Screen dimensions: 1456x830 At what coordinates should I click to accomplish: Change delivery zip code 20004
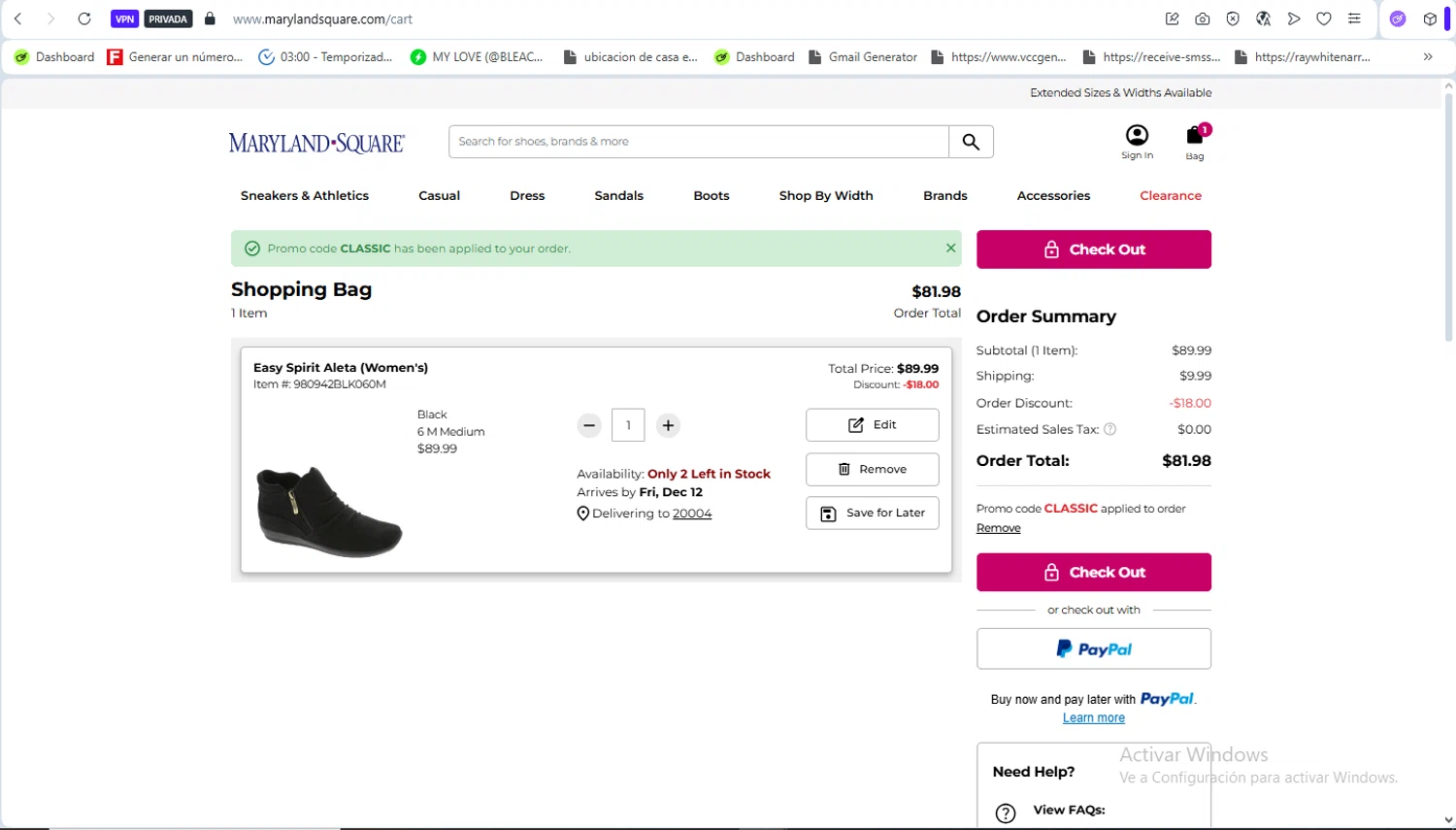692,514
